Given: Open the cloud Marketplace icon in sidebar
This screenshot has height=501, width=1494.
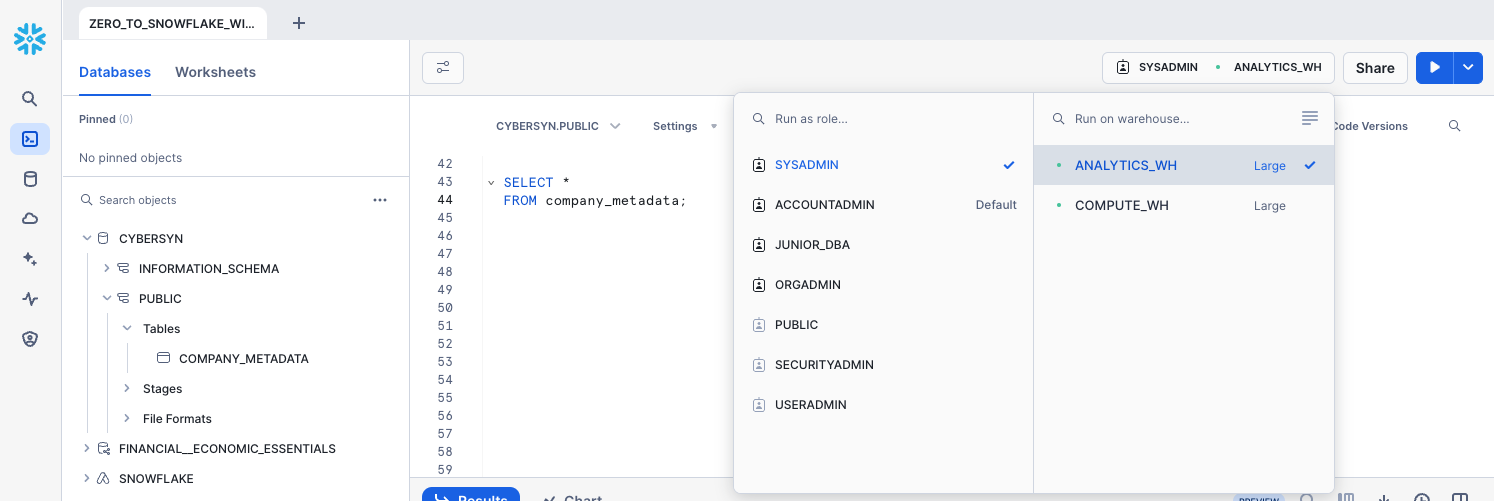Looking at the screenshot, I should pos(30,219).
